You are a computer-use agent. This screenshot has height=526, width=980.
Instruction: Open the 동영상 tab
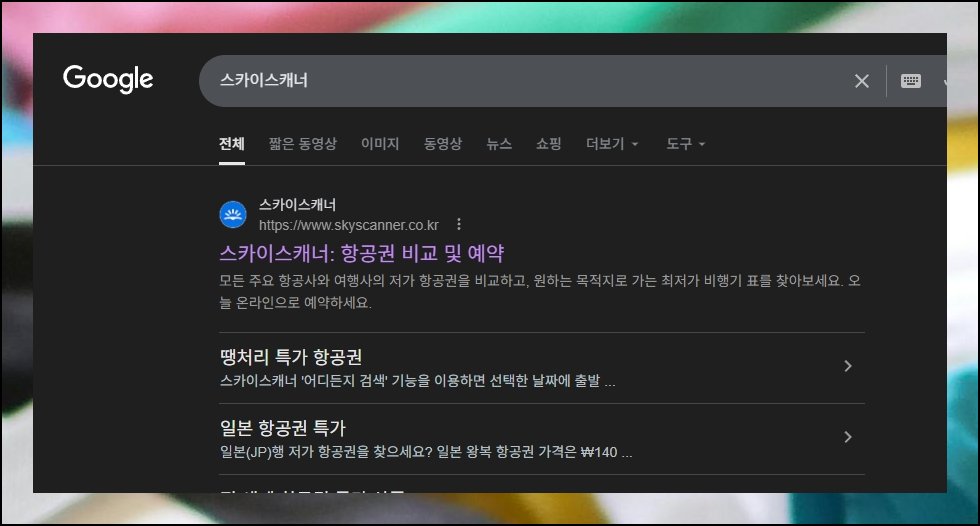[443, 144]
